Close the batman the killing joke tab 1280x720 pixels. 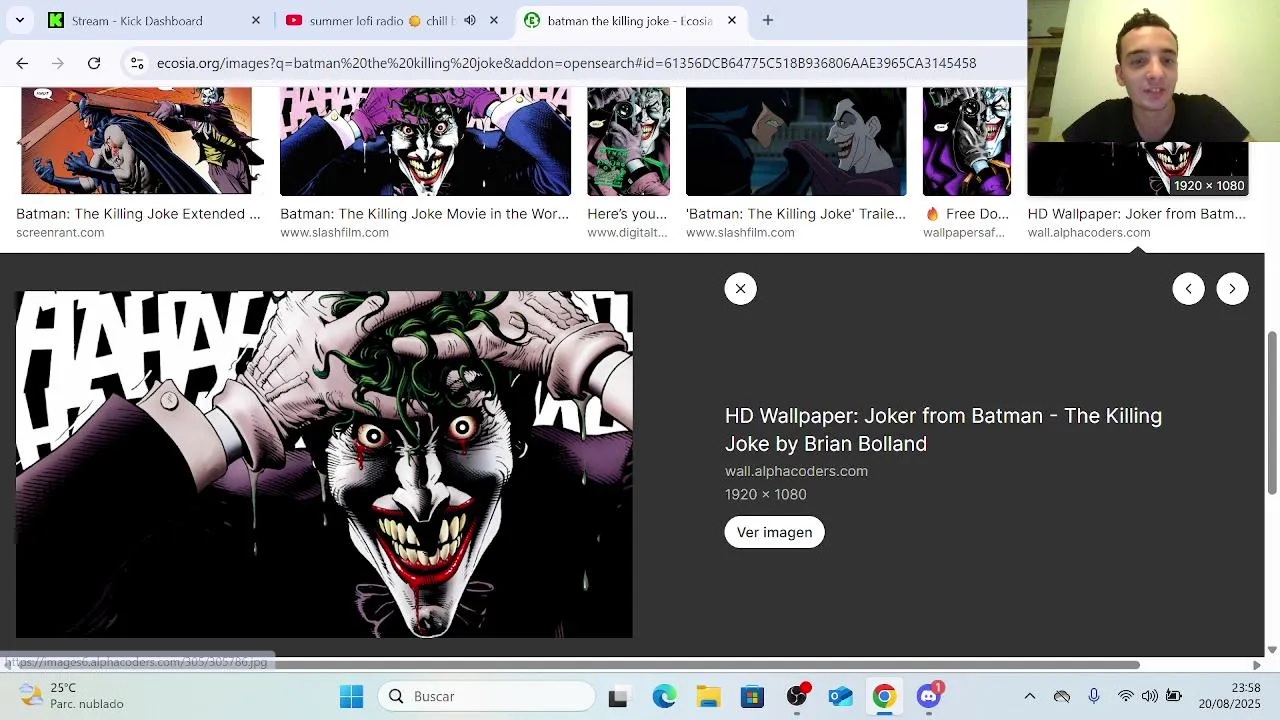(x=731, y=20)
